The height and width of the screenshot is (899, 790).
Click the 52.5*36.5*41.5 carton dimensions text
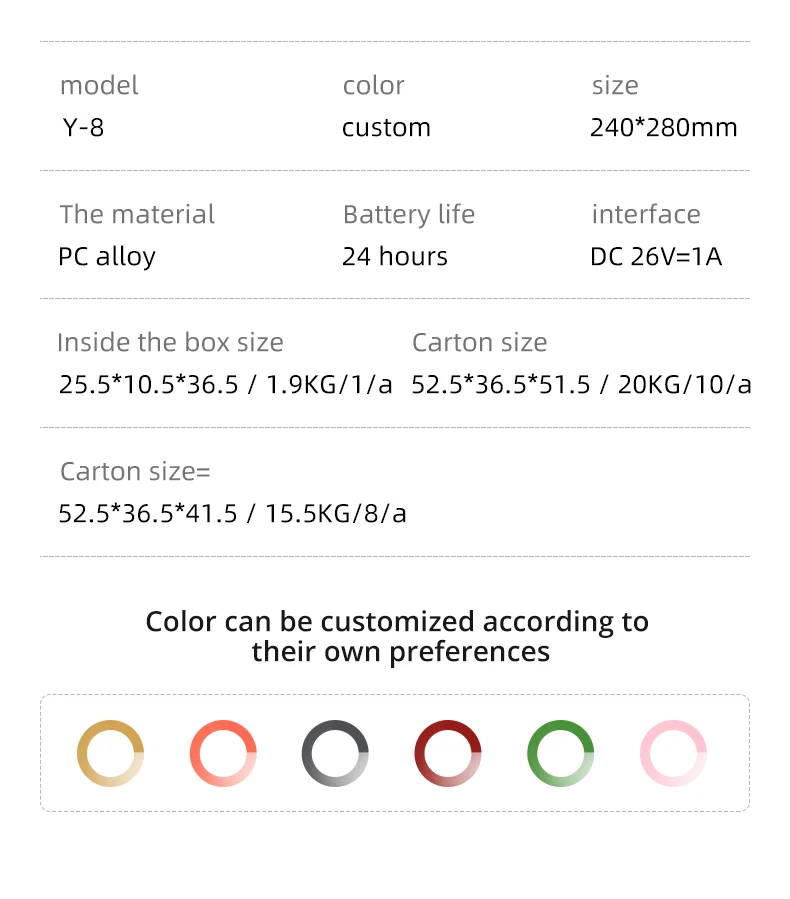tap(232, 514)
